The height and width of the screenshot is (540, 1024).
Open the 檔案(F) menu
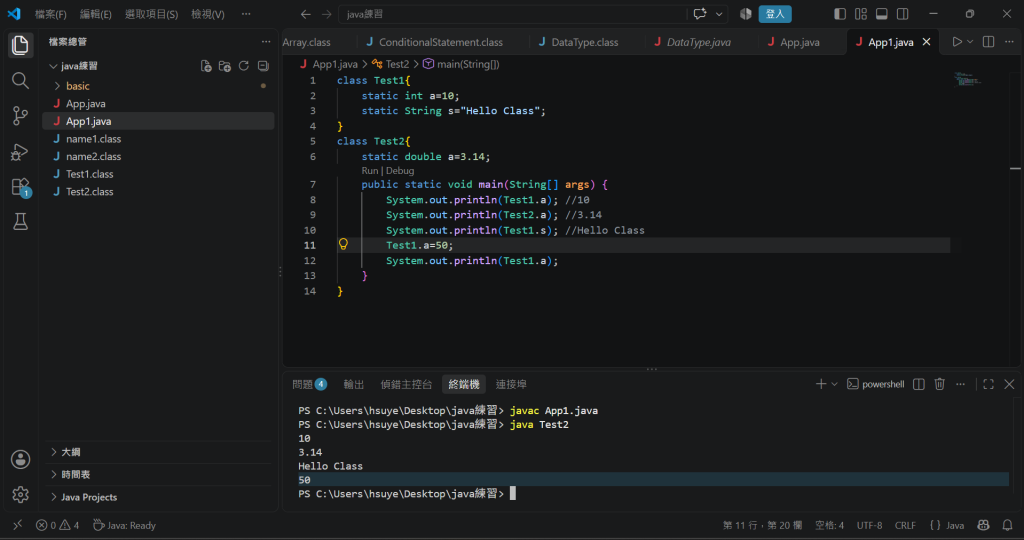coord(50,14)
